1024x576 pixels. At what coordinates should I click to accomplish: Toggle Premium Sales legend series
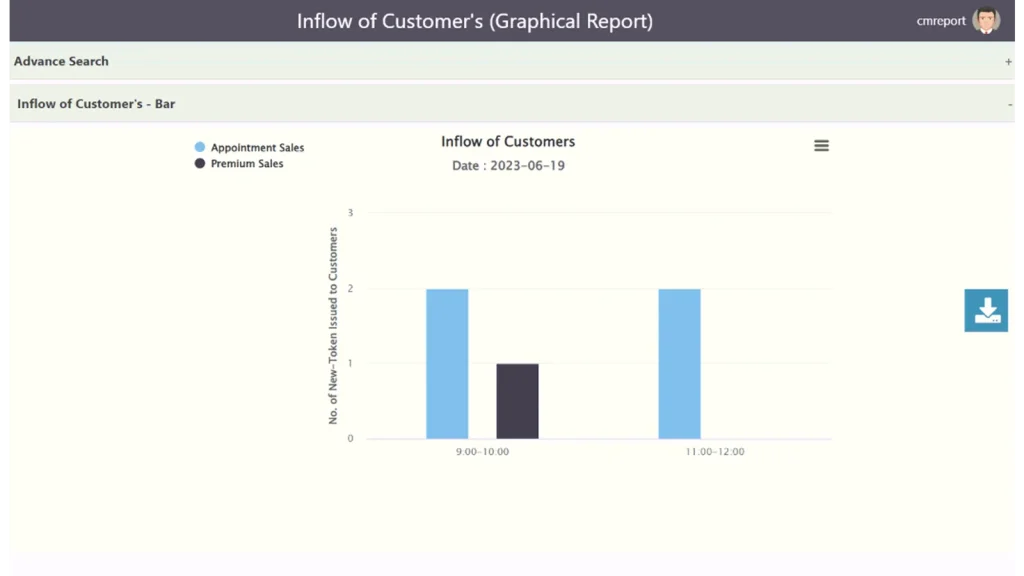tap(247, 164)
